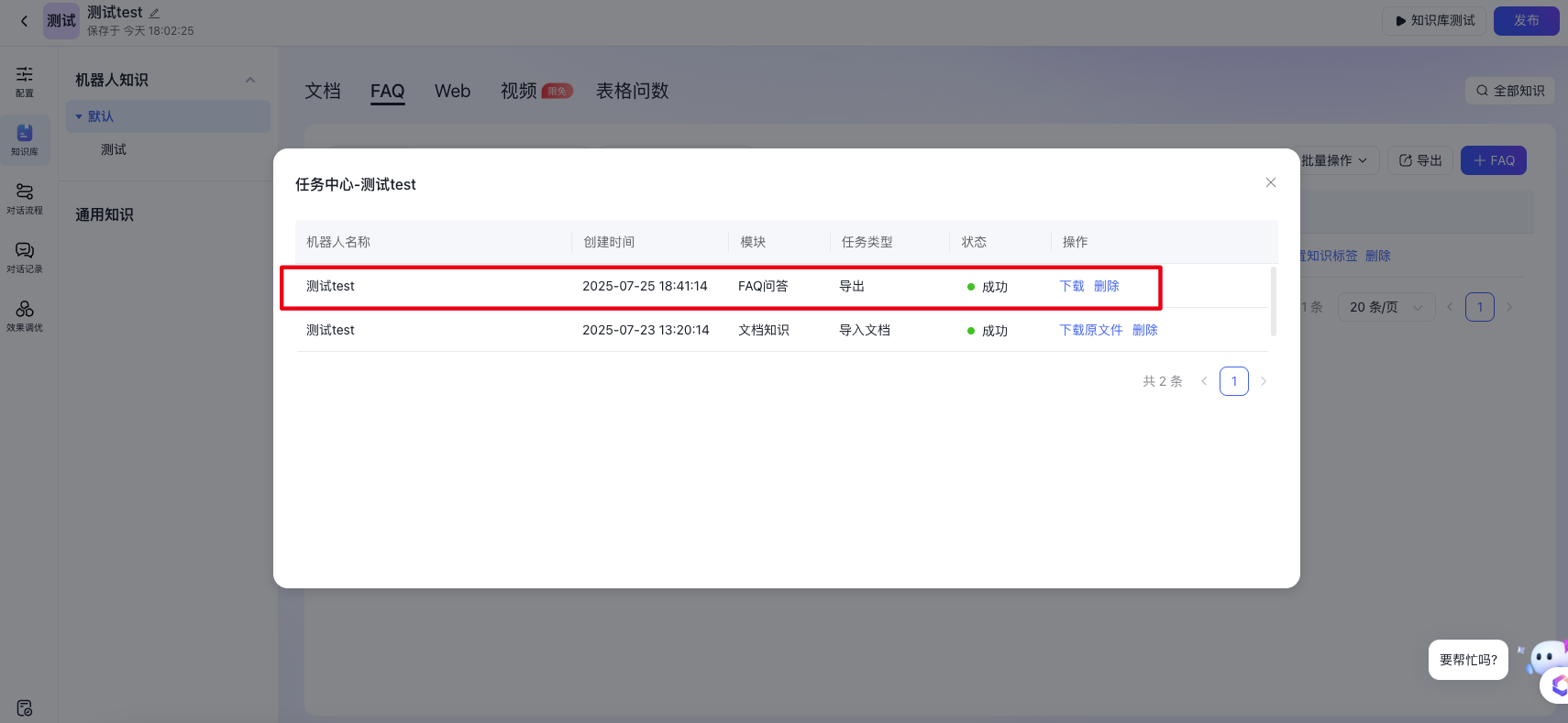
Task: Open the 对话记录 conversation records icon
Action: pyautogui.click(x=25, y=257)
